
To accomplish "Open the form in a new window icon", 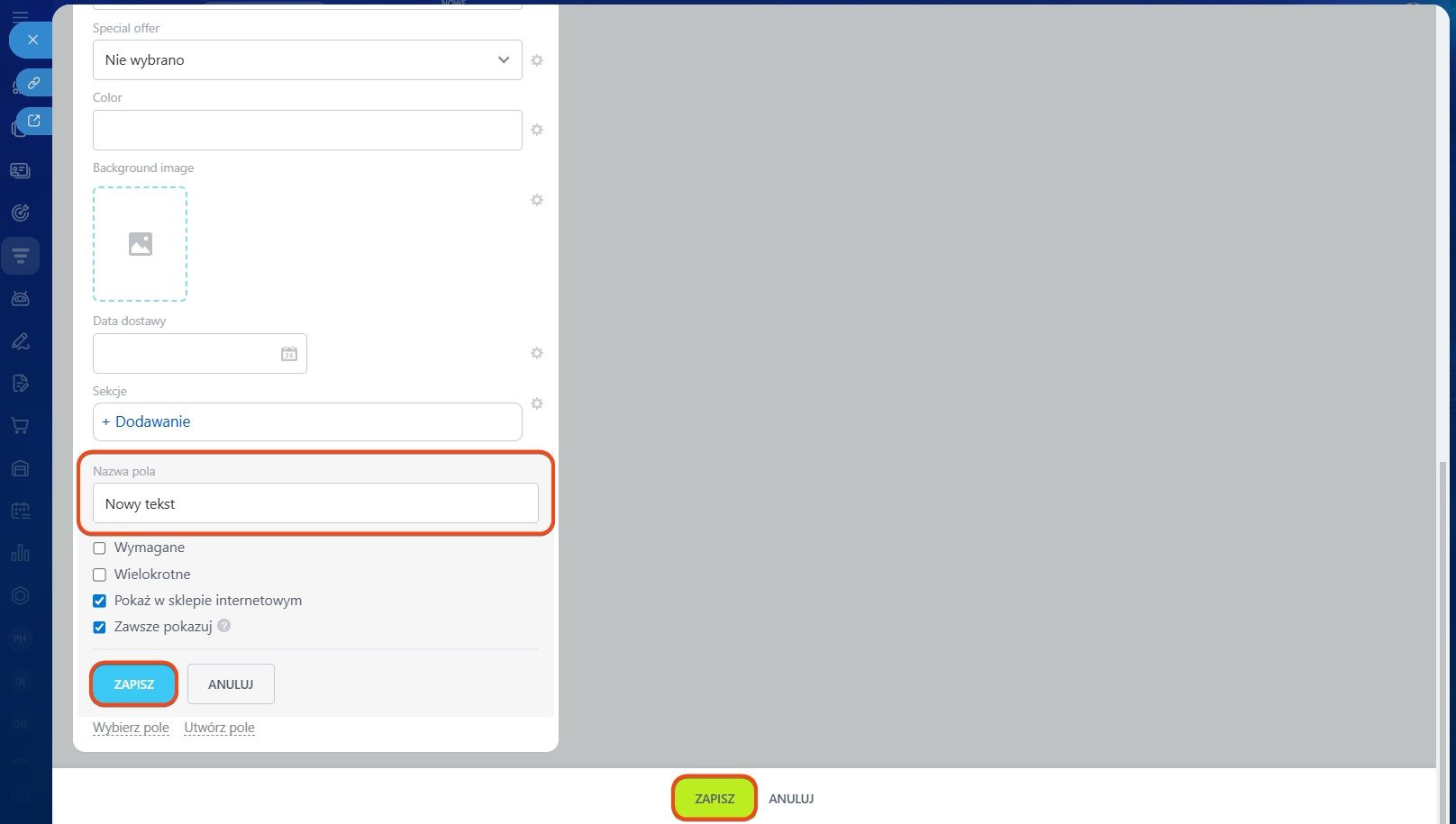I will coord(34,121).
